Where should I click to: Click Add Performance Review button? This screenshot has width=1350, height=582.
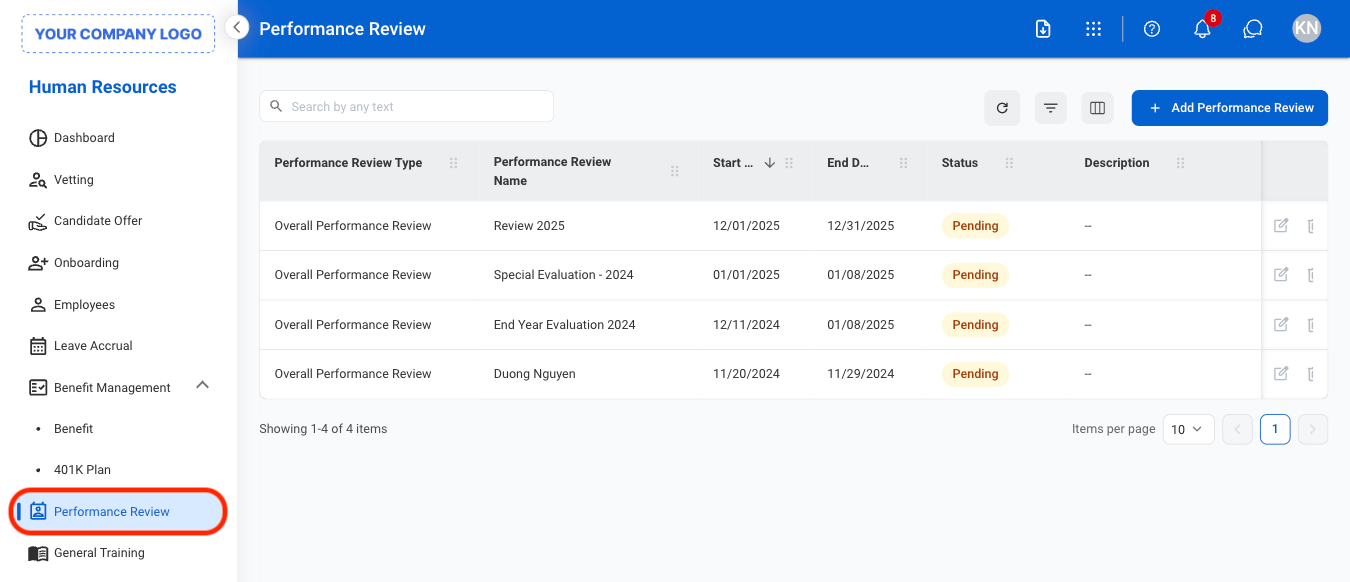(1230, 108)
